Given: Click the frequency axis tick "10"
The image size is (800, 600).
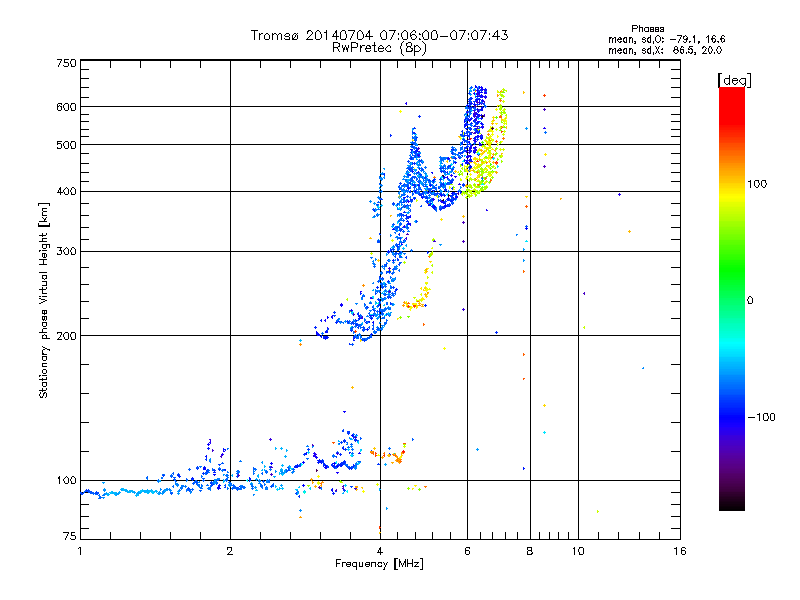Looking at the screenshot, I should pyautogui.click(x=578, y=551).
